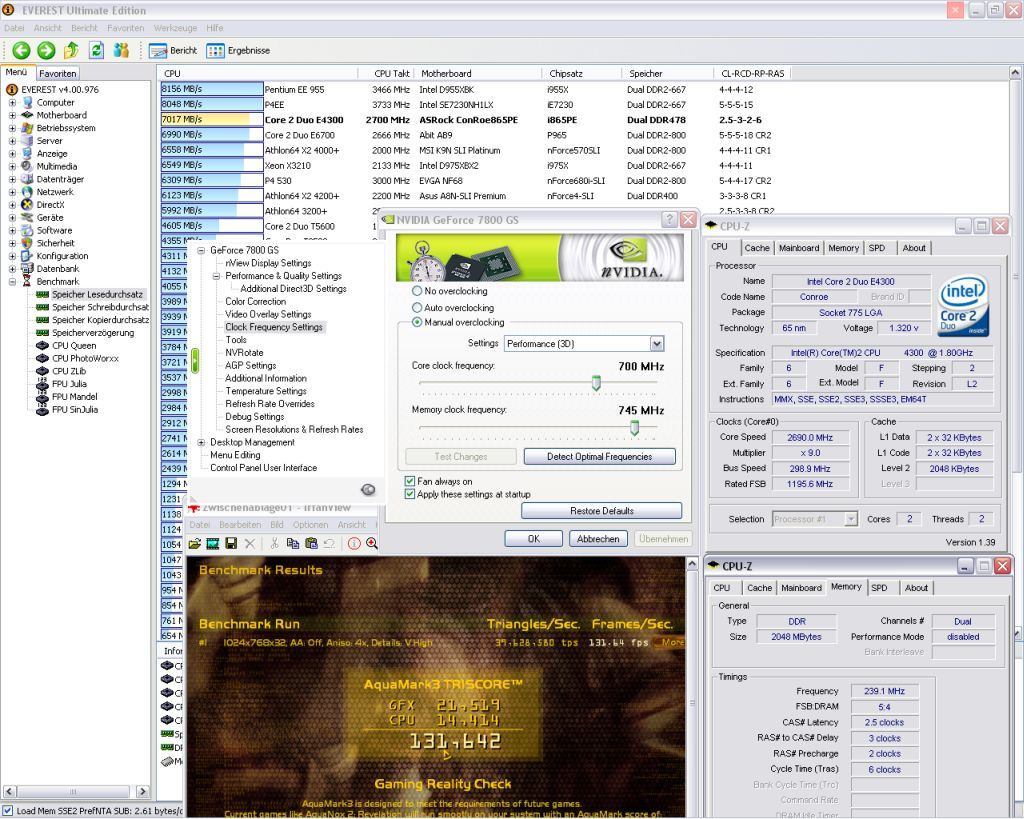The width and height of the screenshot is (1024, 819).
Task: Switch to the Favoriten tab in EVEREST sidebar
Action: coord(57,74)
